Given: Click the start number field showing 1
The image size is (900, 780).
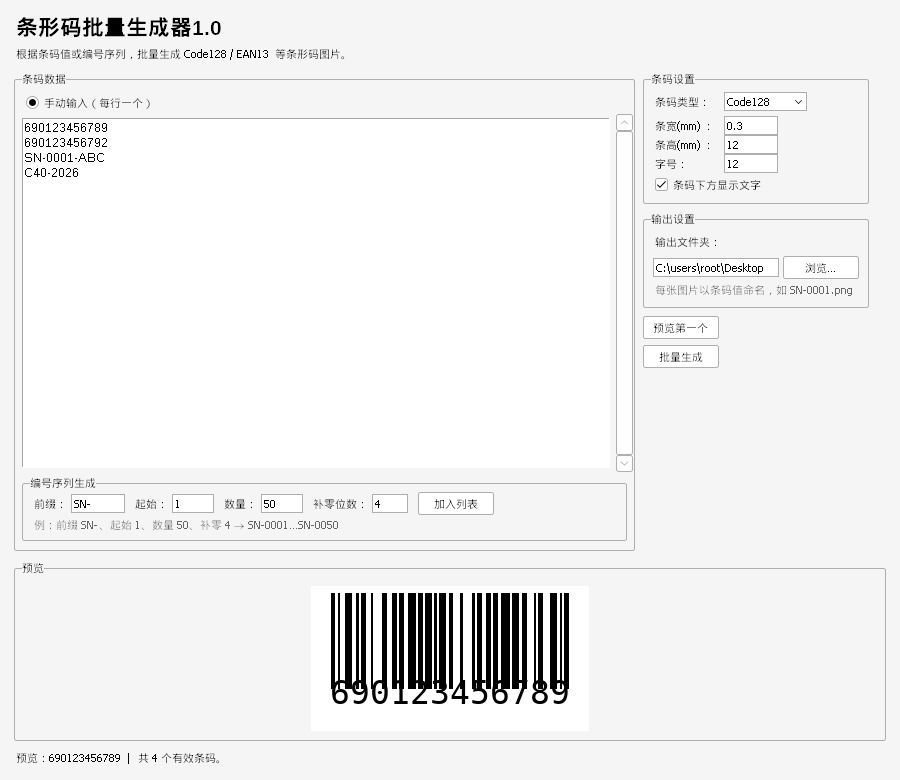Looking at the screenshot, I should pos(193,504).
